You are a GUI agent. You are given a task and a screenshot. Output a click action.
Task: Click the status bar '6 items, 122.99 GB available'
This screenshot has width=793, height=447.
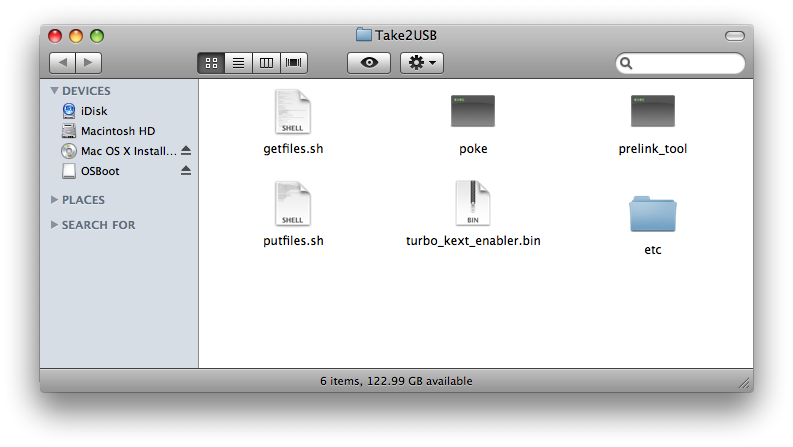pos(396,381)
